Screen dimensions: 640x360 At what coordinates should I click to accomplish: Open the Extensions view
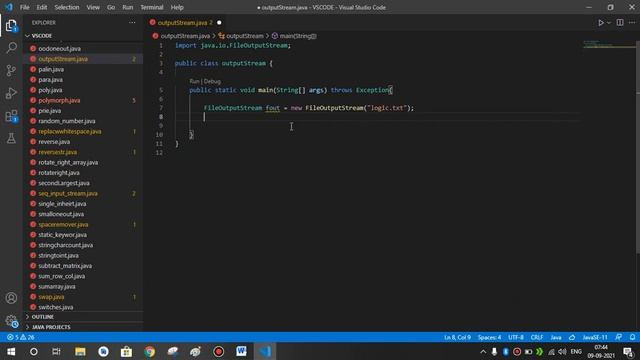pyautogui.click(x=11, y=116)
